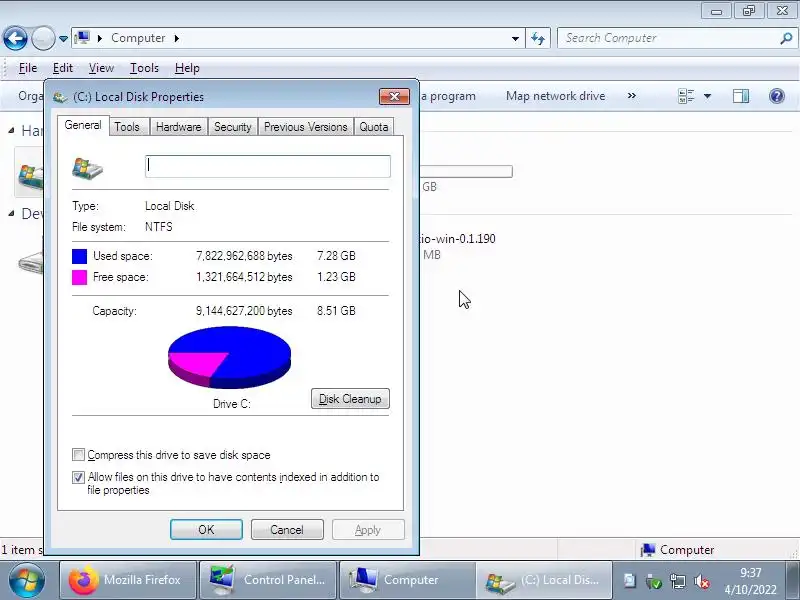Click the refresh button beside address bar

538,38
